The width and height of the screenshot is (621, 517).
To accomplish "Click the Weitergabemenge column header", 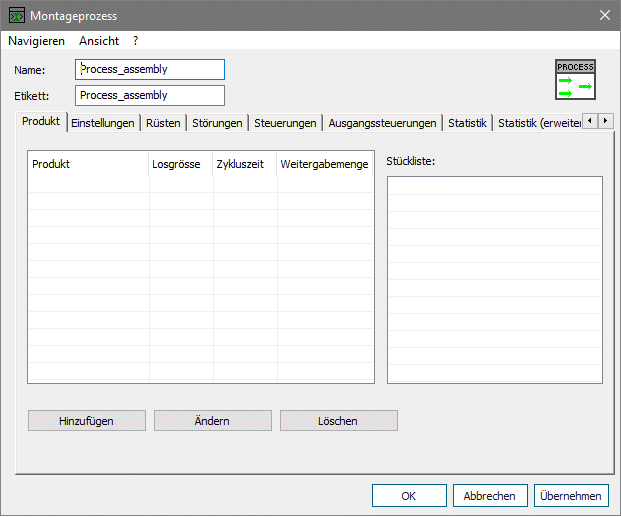I will click(325, 164).
